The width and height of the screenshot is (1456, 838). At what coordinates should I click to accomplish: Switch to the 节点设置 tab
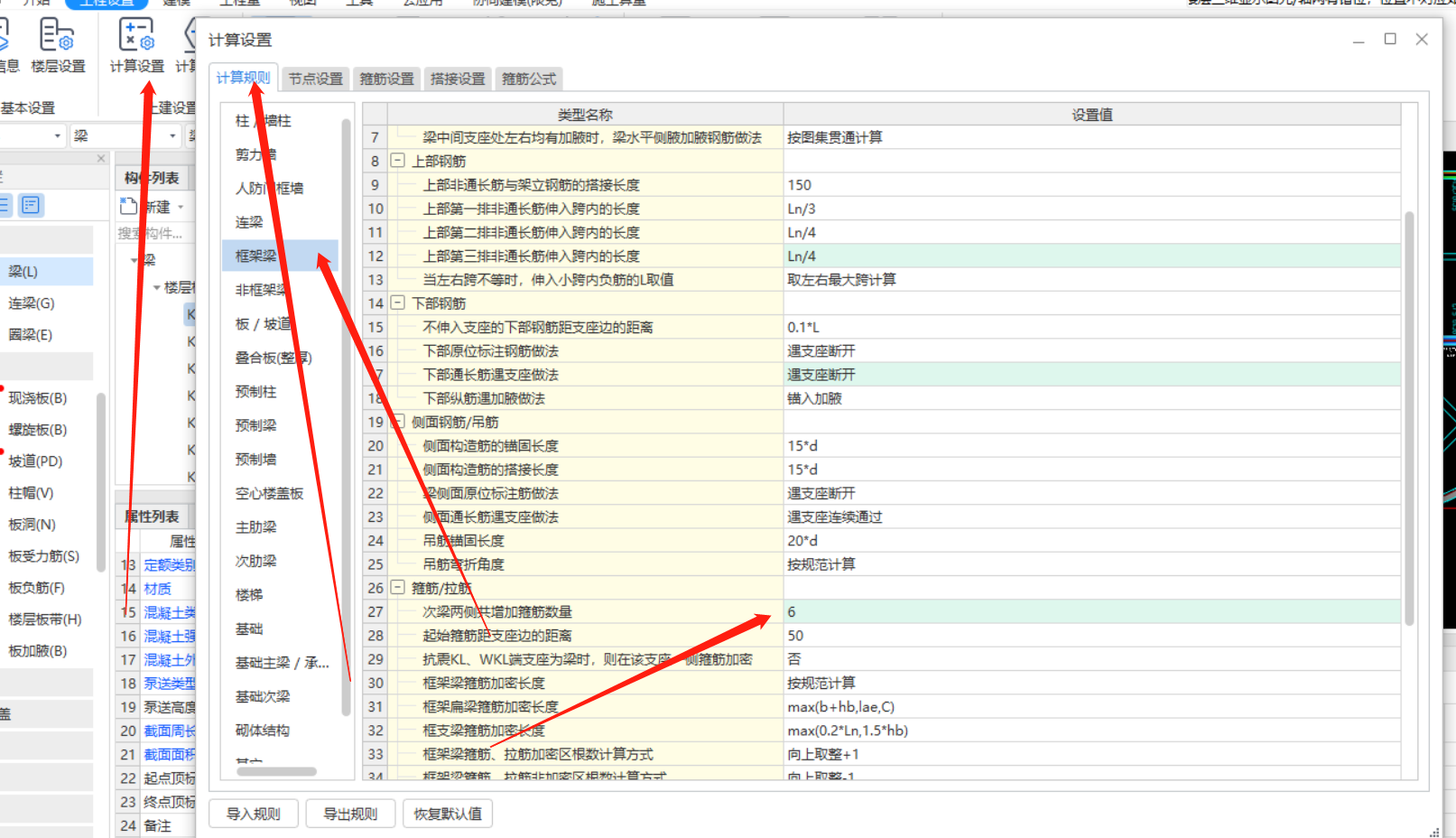point(316,79)
